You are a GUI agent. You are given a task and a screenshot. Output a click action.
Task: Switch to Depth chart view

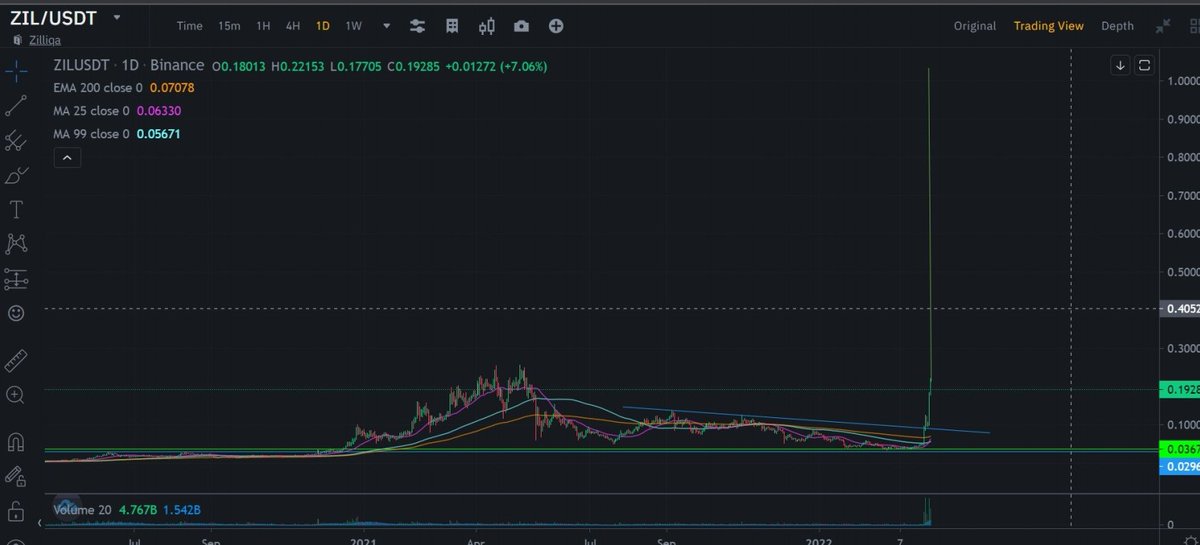tap(1117, 26)
